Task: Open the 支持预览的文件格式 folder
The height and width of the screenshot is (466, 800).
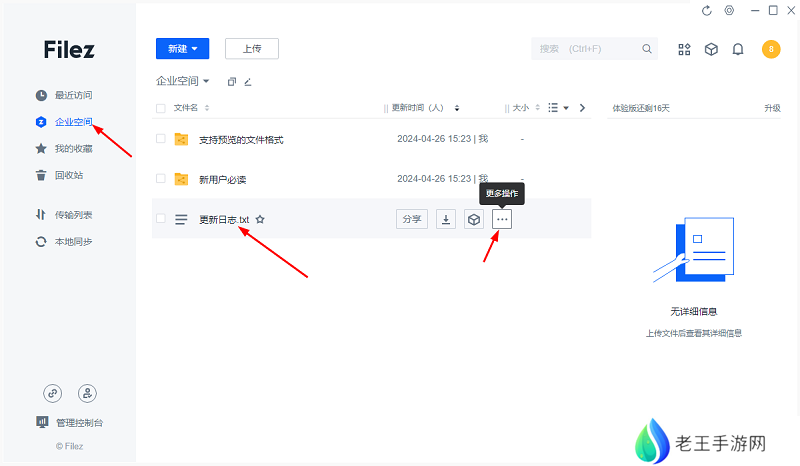Action: click(x=241, y=140)
